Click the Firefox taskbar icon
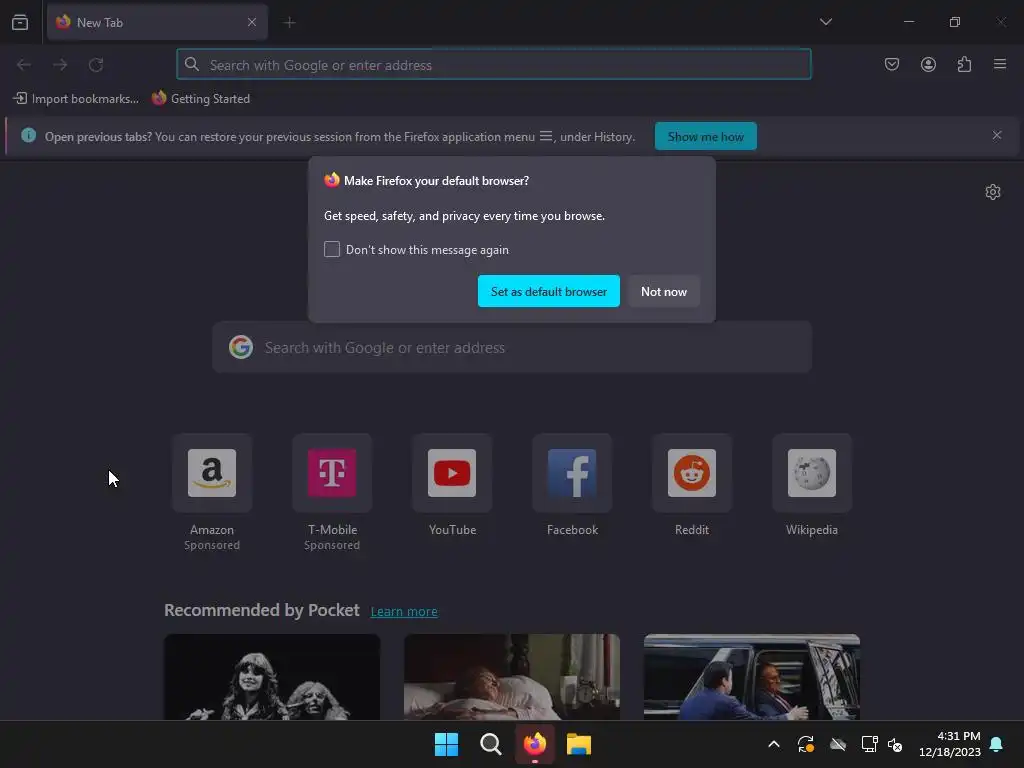Image resolution: width=1024 pixels, height=768 pixels. click(535, 744)
